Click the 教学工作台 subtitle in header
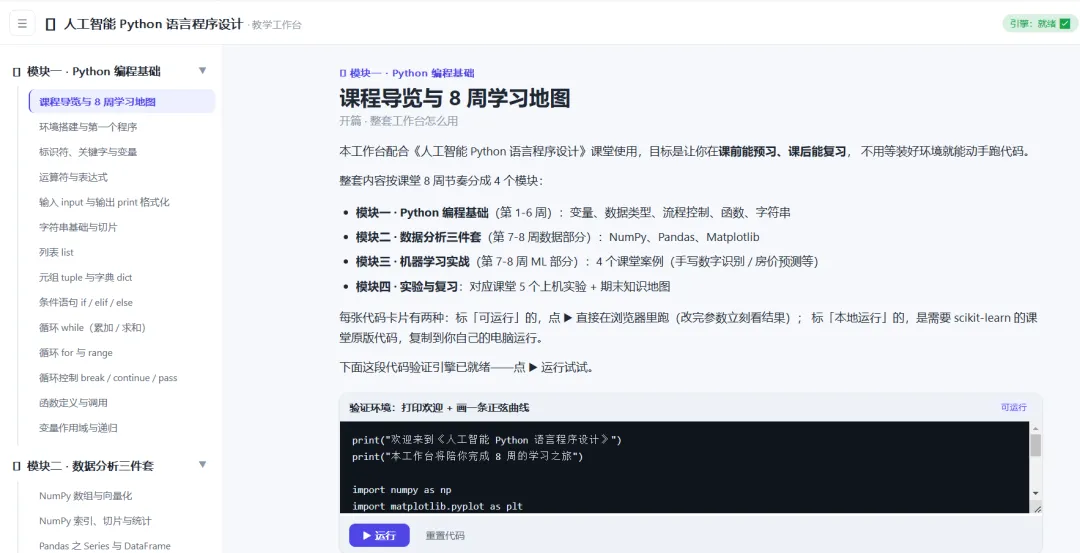The height and width of the screenshot is (553, 1080). (x=276, y=25)
